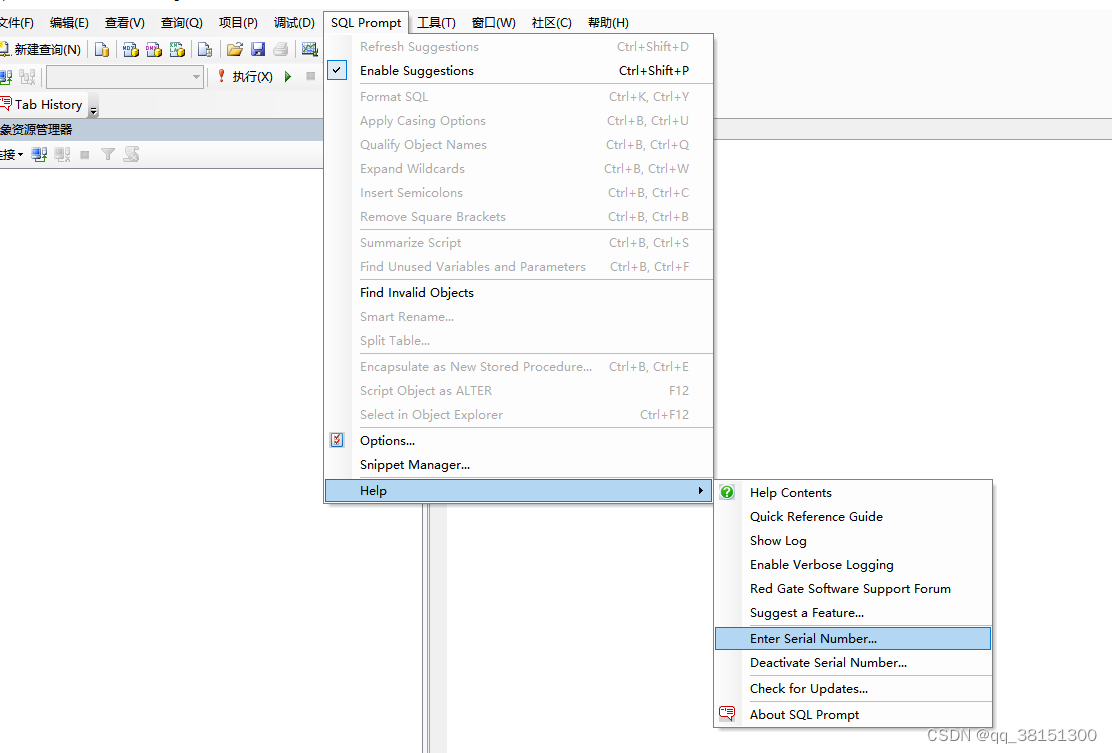
Task: Click the 对象资源管理器 panel header
Action: [162, 130]
